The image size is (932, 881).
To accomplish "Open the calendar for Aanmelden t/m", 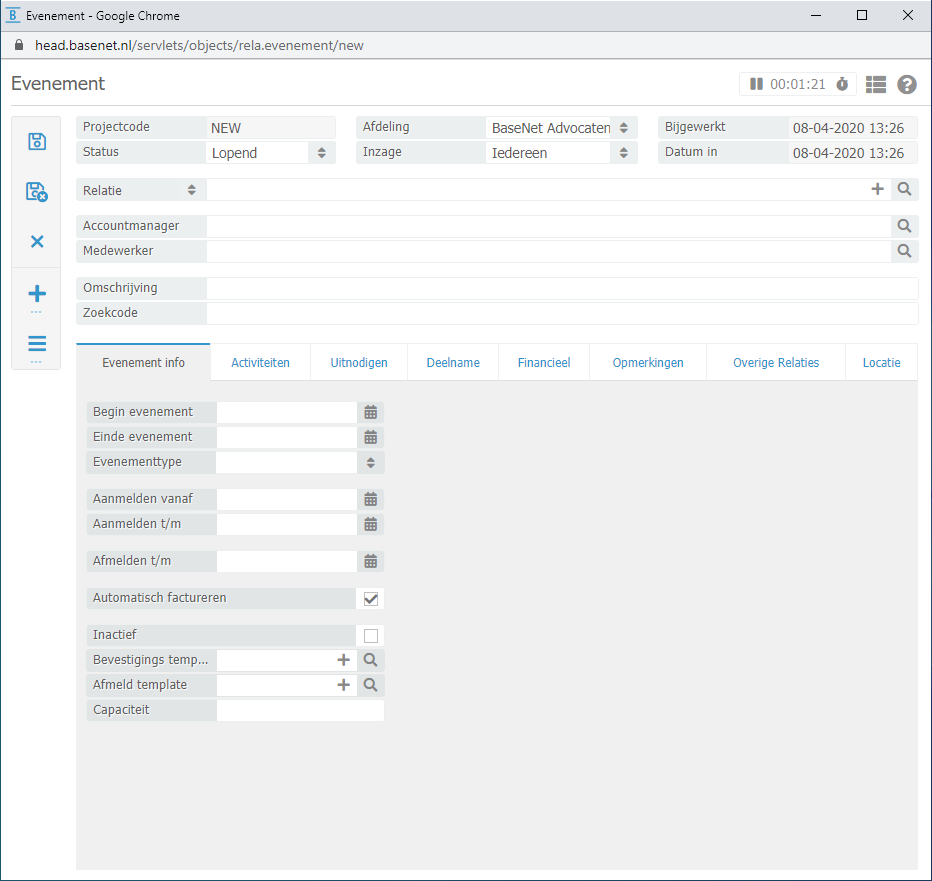I will (x=371, y=524).
